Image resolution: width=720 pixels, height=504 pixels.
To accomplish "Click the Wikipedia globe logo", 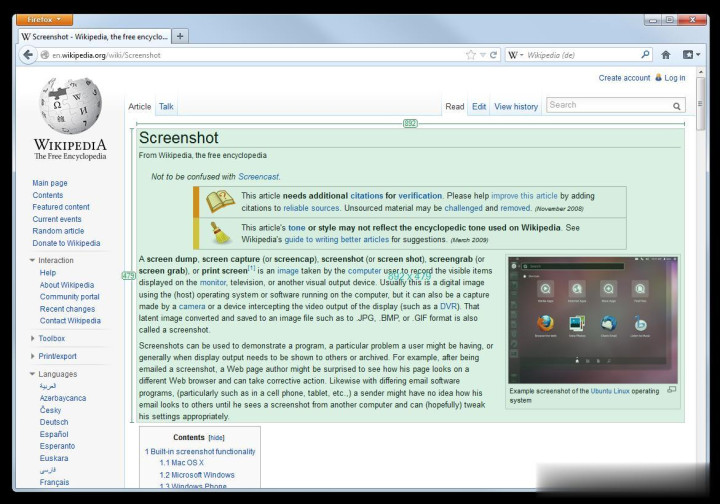I will coord(69,108).
